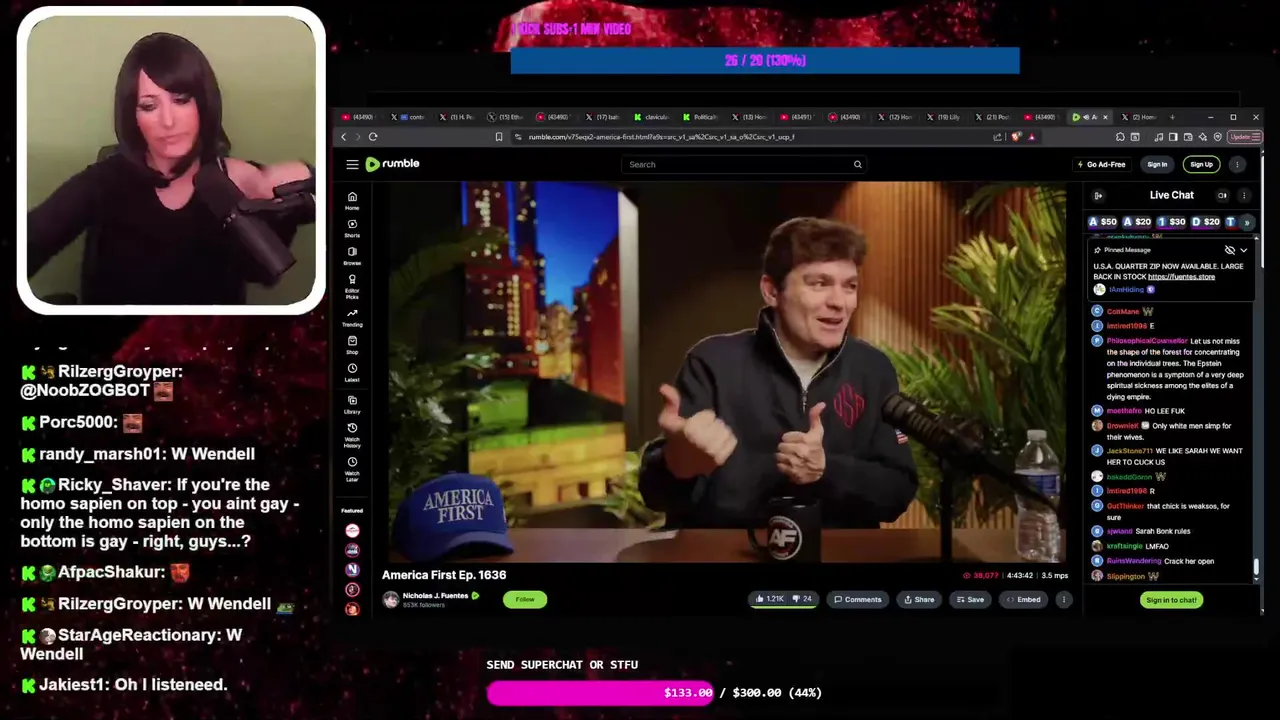Switch to the clavicular browser tab
This screenshot has height=720, width=1280.
[x=654, y=117]
